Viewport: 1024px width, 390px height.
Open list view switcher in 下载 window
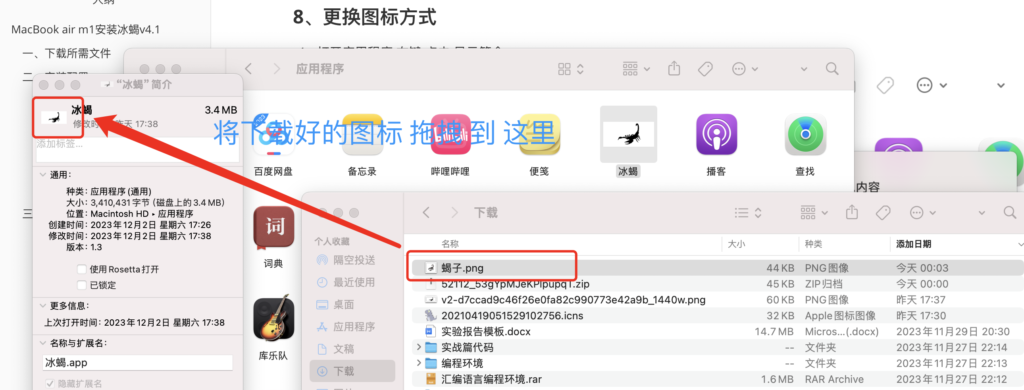(x=748, y=212)
